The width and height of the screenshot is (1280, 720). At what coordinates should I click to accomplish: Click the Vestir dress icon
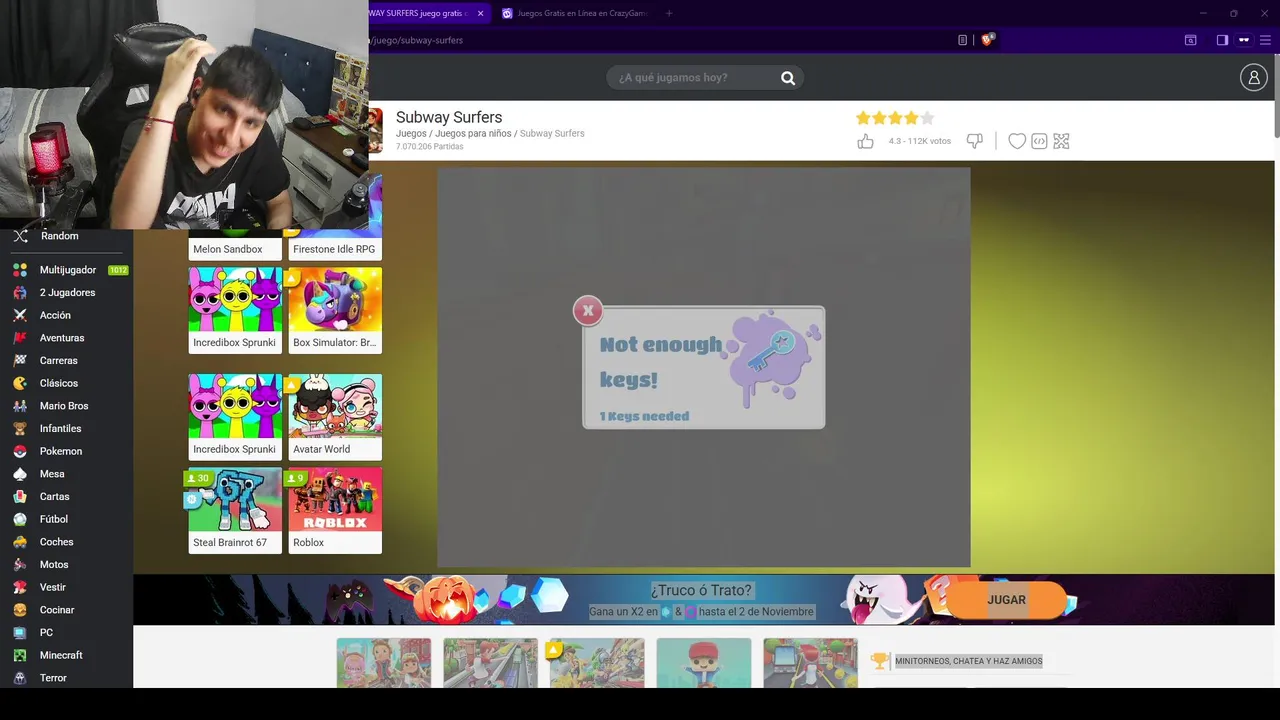20,587
